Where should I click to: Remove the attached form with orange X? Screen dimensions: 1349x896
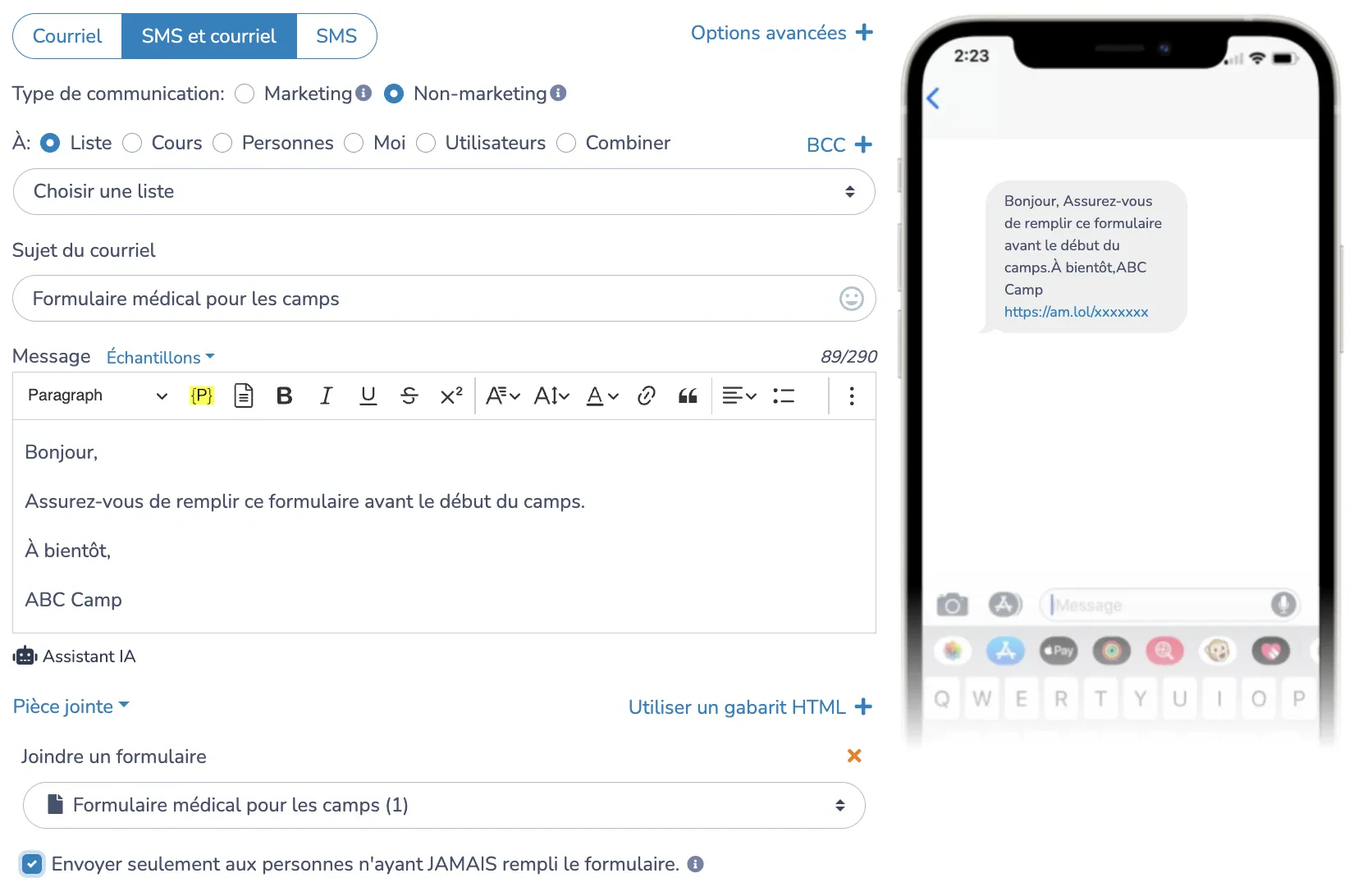point(854,756)
